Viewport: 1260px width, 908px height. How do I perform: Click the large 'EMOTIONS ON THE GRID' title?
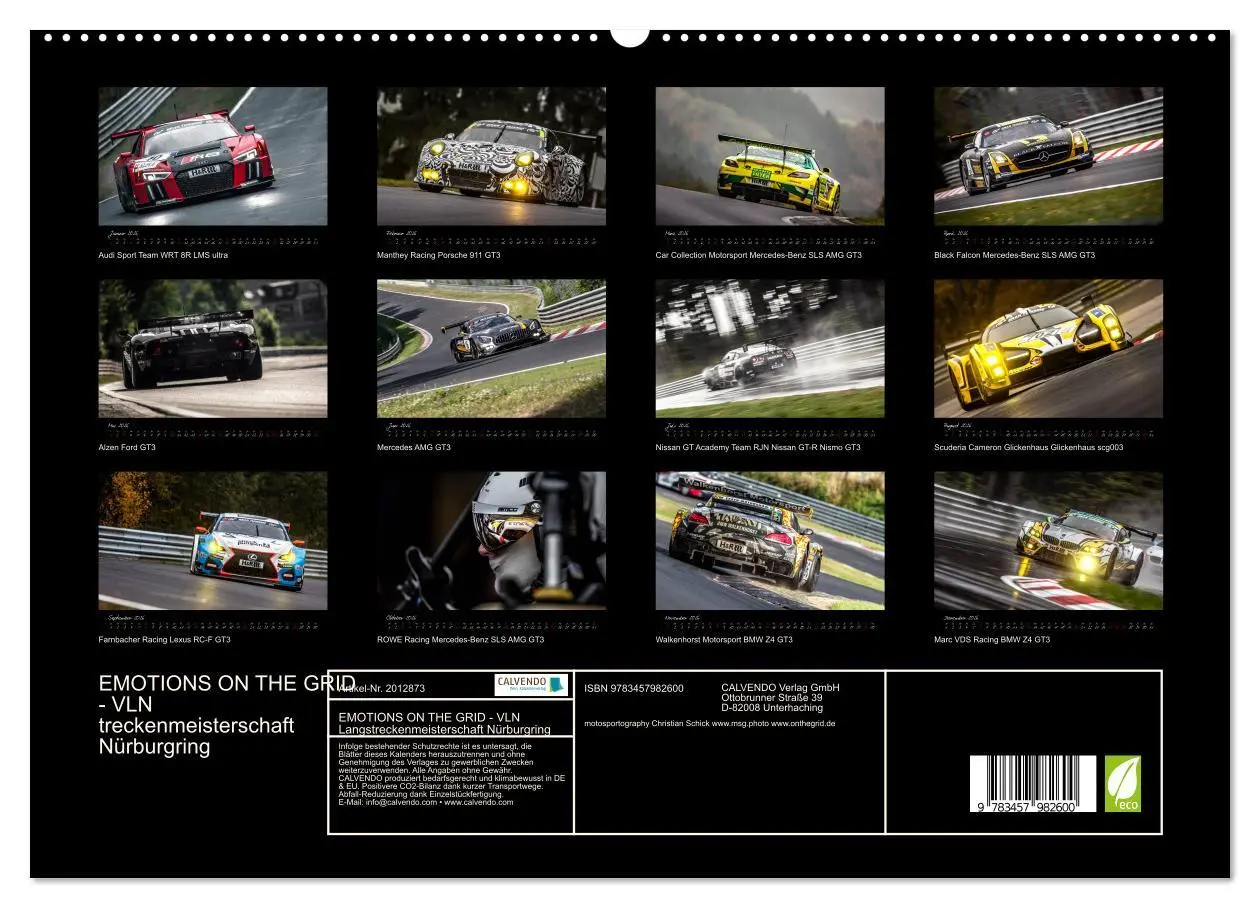[227, 684]
